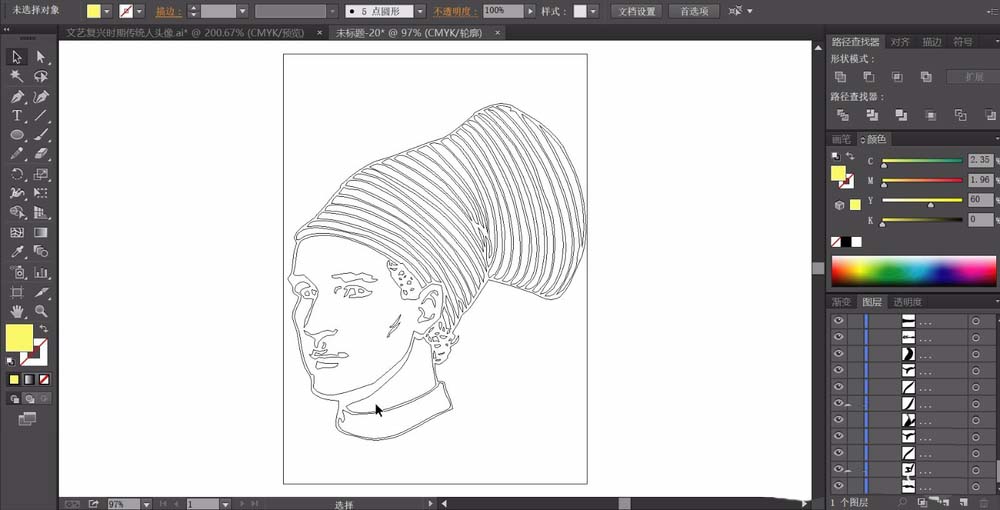Screen dimensions: 1000x510
Task: Set toolbox paint mode to Color
Action: pos(14,380)
